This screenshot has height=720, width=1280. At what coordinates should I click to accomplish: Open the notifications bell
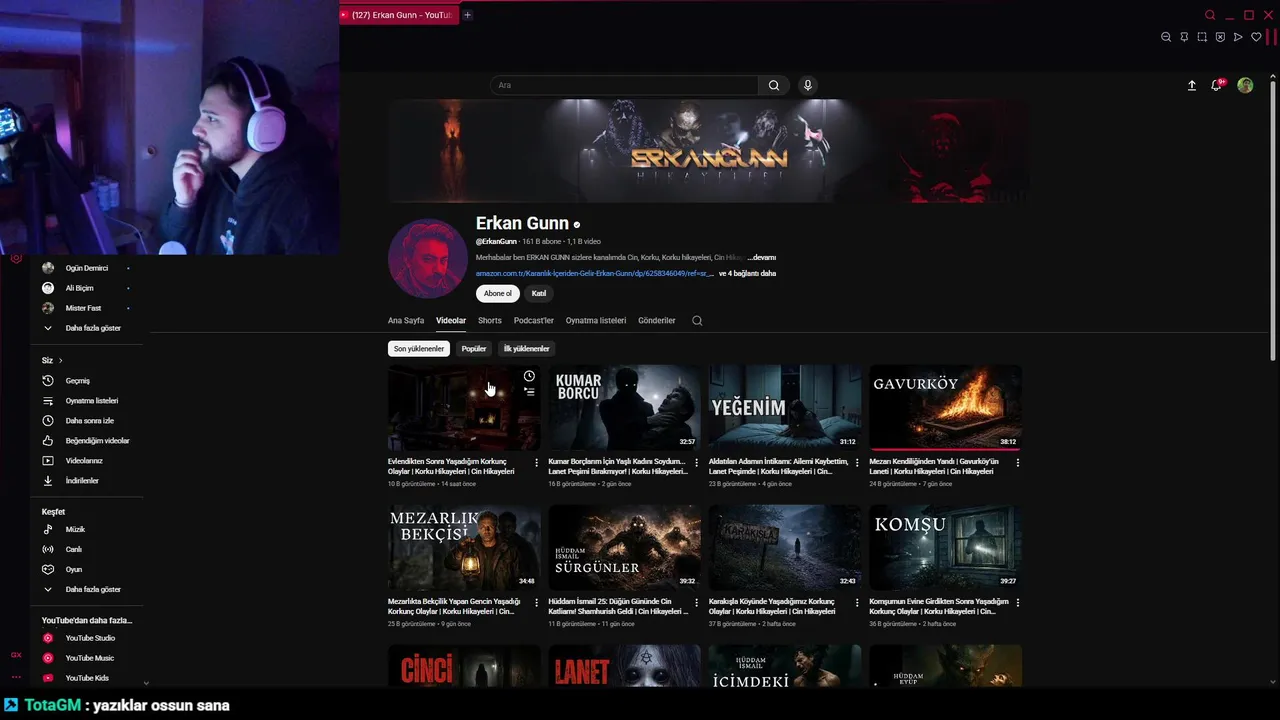pyautogui.click(x=1217, y=85)
